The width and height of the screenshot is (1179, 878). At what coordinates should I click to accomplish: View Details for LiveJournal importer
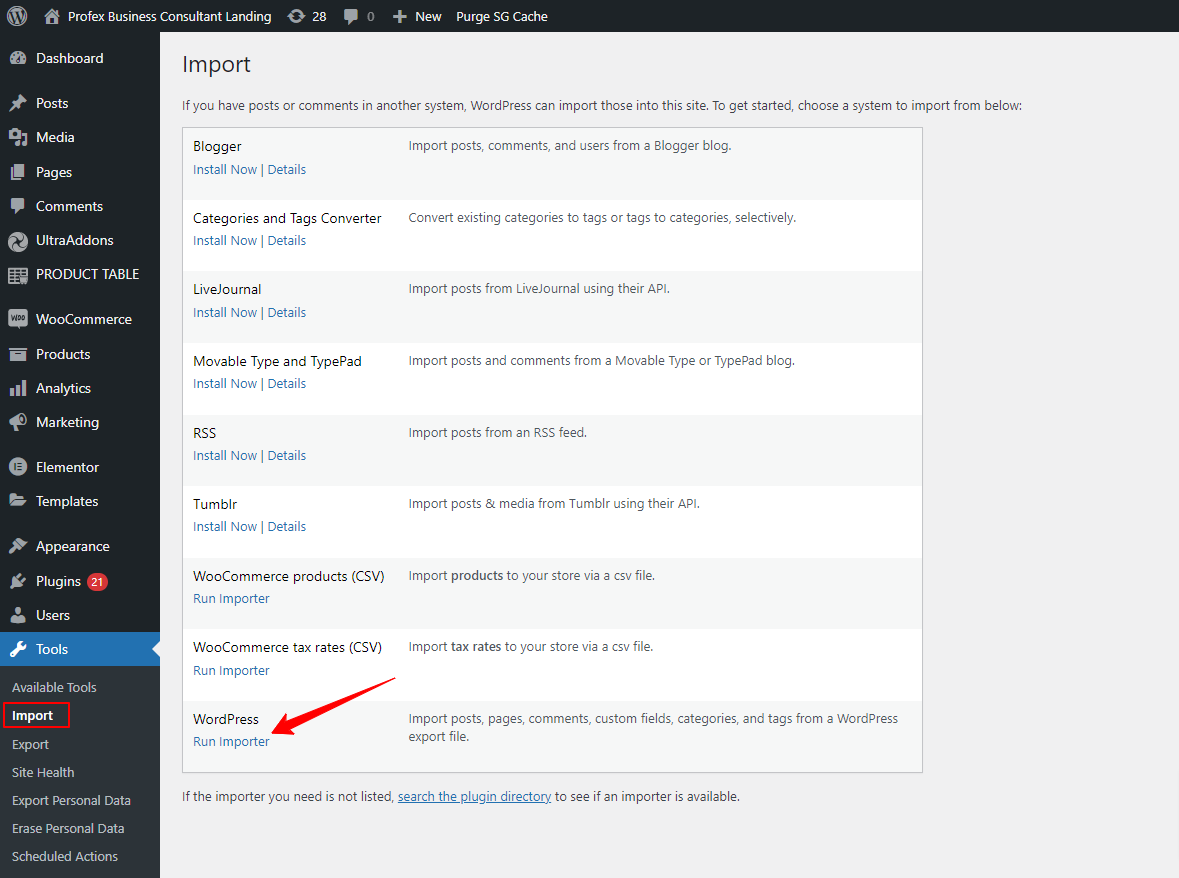coord(286,312)
